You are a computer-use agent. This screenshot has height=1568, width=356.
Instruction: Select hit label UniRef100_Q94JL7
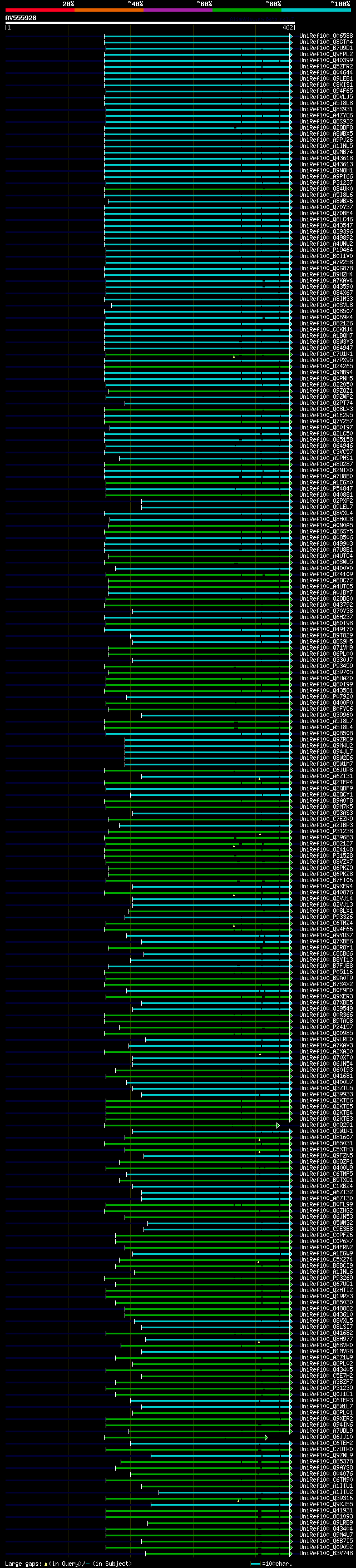[325, 751]
